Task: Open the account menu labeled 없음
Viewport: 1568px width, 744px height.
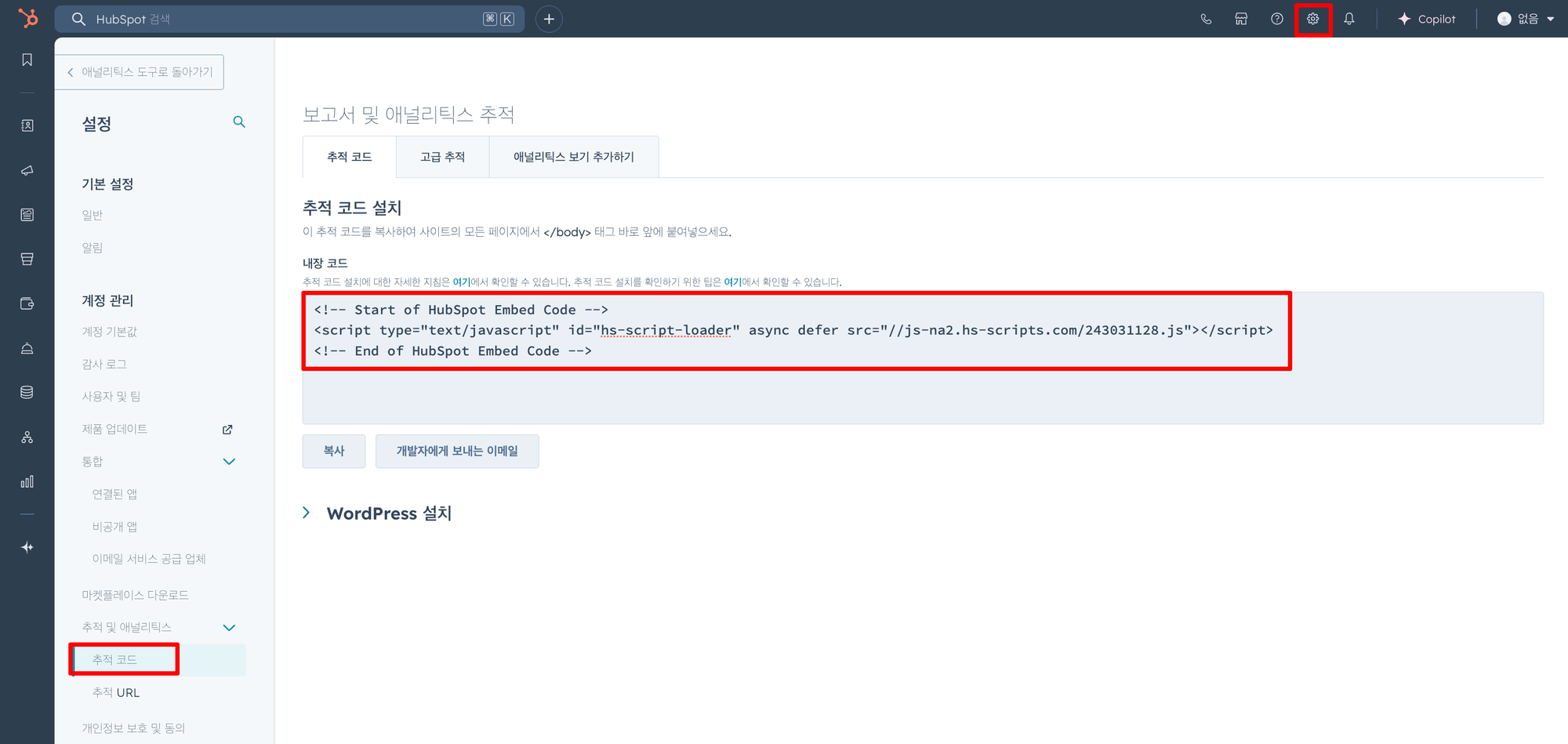Action: coord(1526,19)
